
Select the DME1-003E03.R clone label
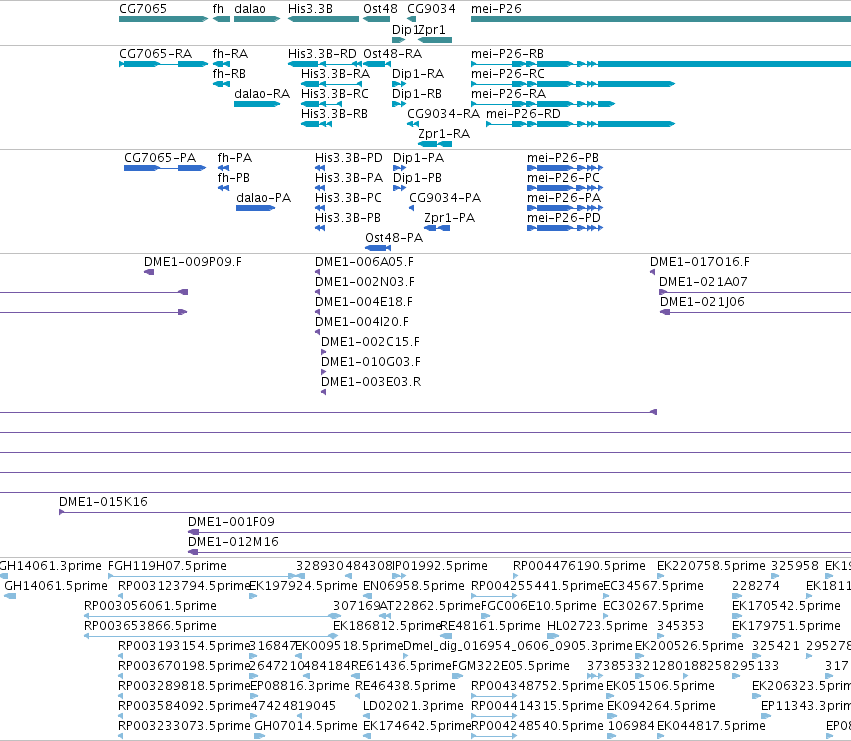pos(371,383)
